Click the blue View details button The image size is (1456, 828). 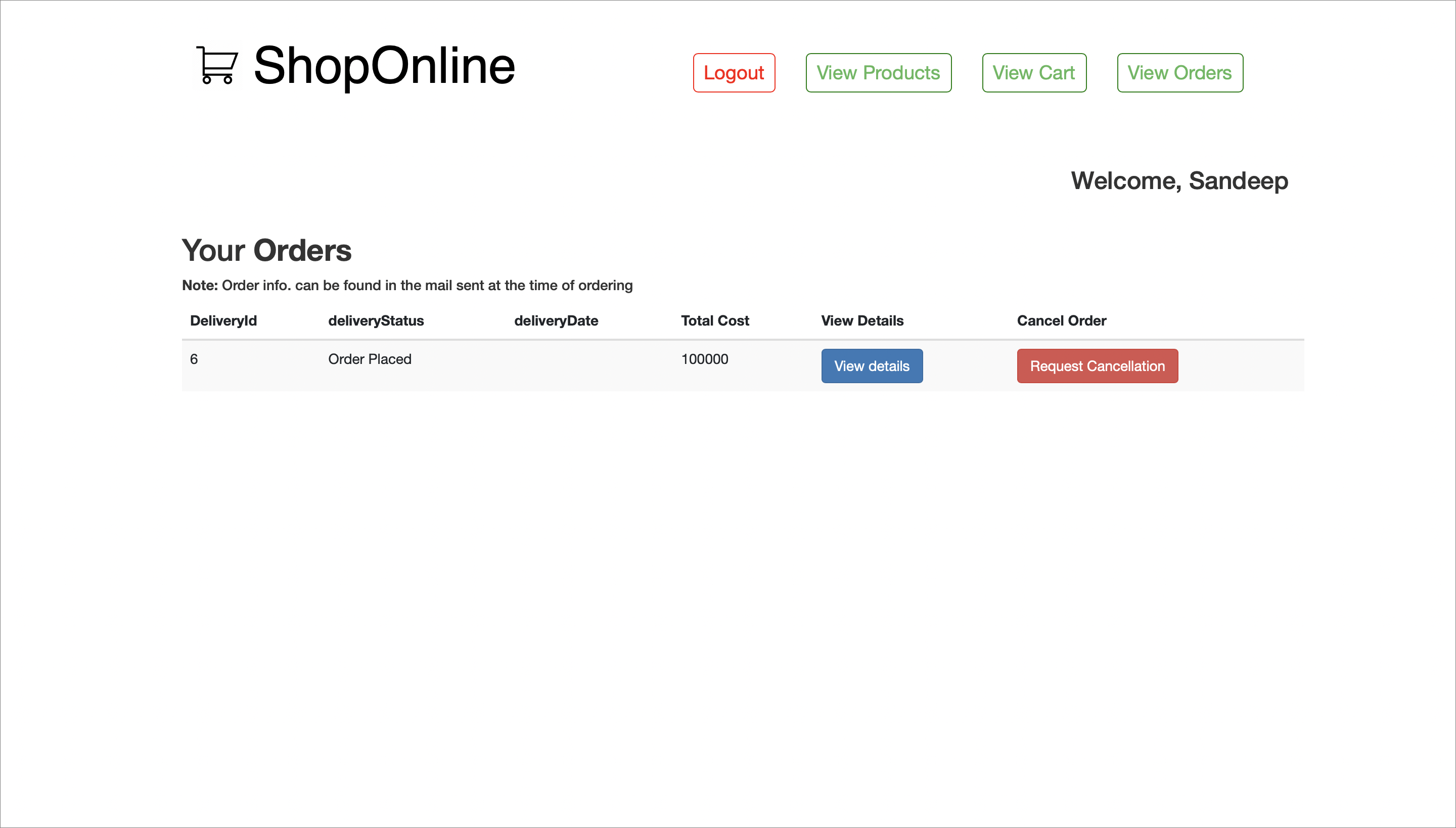pos(872,365)
